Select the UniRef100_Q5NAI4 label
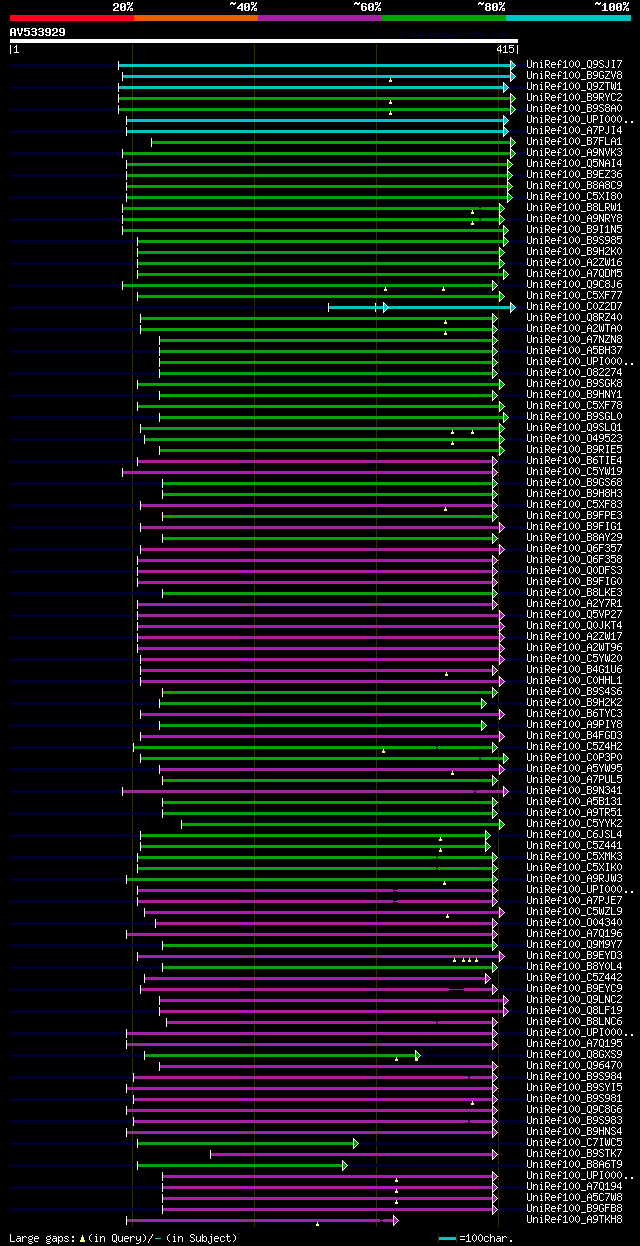Image resolution: width=640 pixels, height=1246 pixels. pyautogui.click(x=574, y=163)
